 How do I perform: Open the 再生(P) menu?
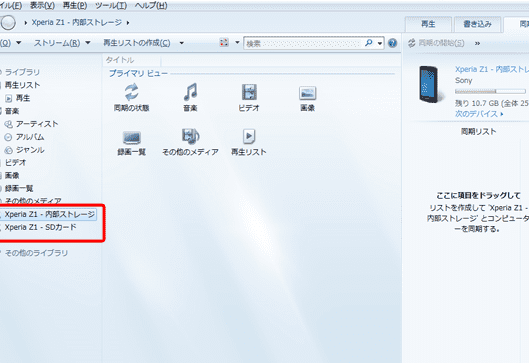point(75,5)
